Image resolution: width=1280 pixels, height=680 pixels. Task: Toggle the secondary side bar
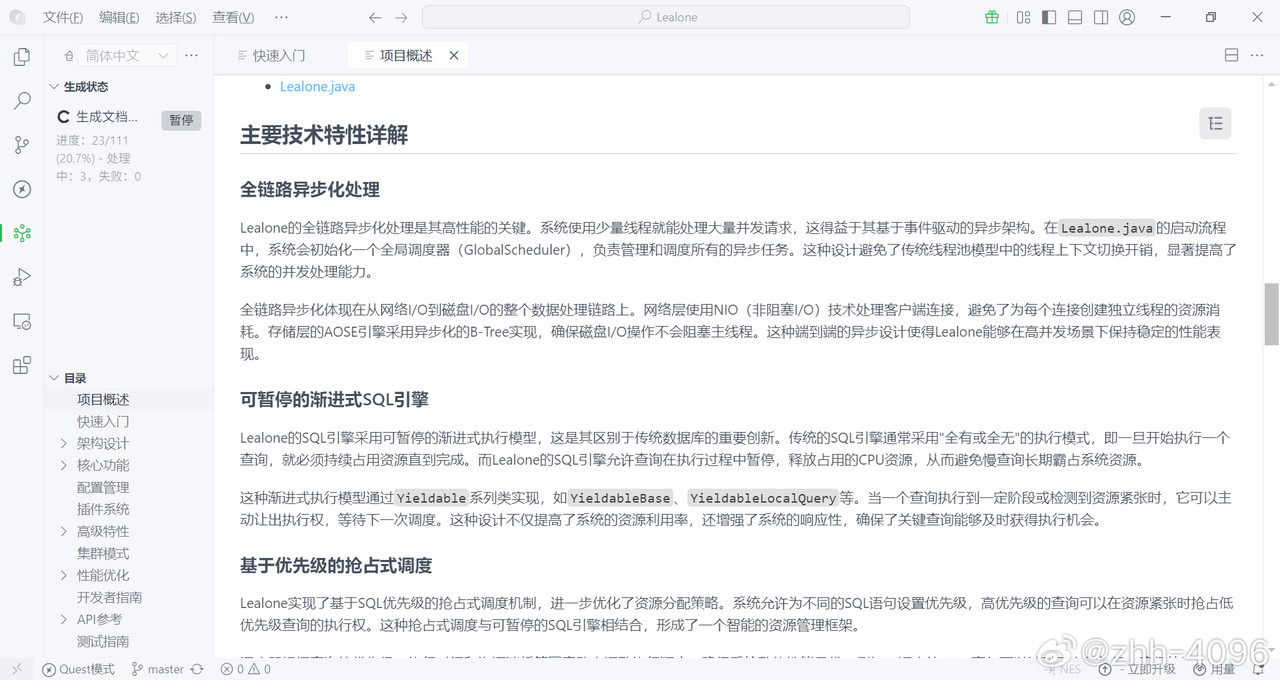pyautogui.click(x=1101, y=17)
